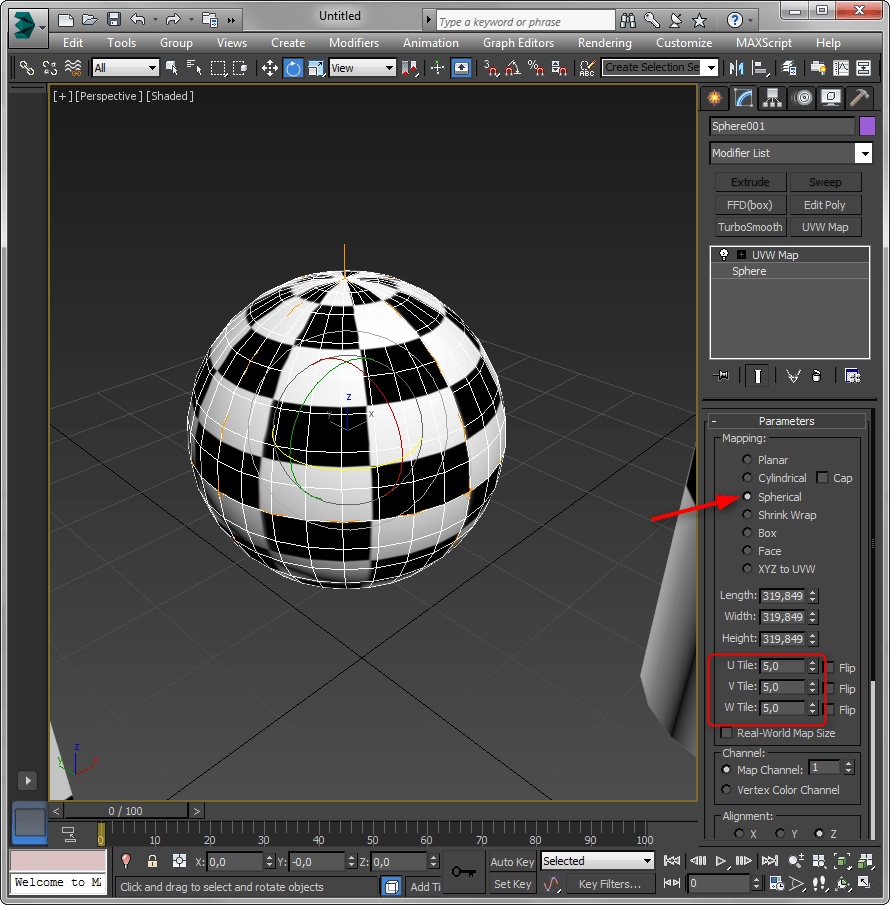Screen dimensions: 890x905
Task: Click the Mirror tool icon
Action: (736, 68)
